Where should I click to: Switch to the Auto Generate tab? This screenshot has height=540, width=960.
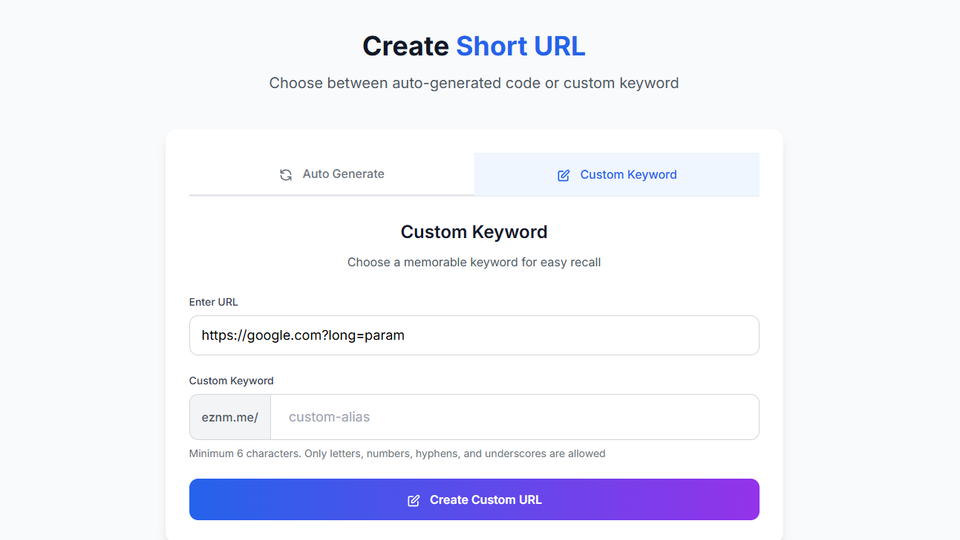(x=332, y=174)
